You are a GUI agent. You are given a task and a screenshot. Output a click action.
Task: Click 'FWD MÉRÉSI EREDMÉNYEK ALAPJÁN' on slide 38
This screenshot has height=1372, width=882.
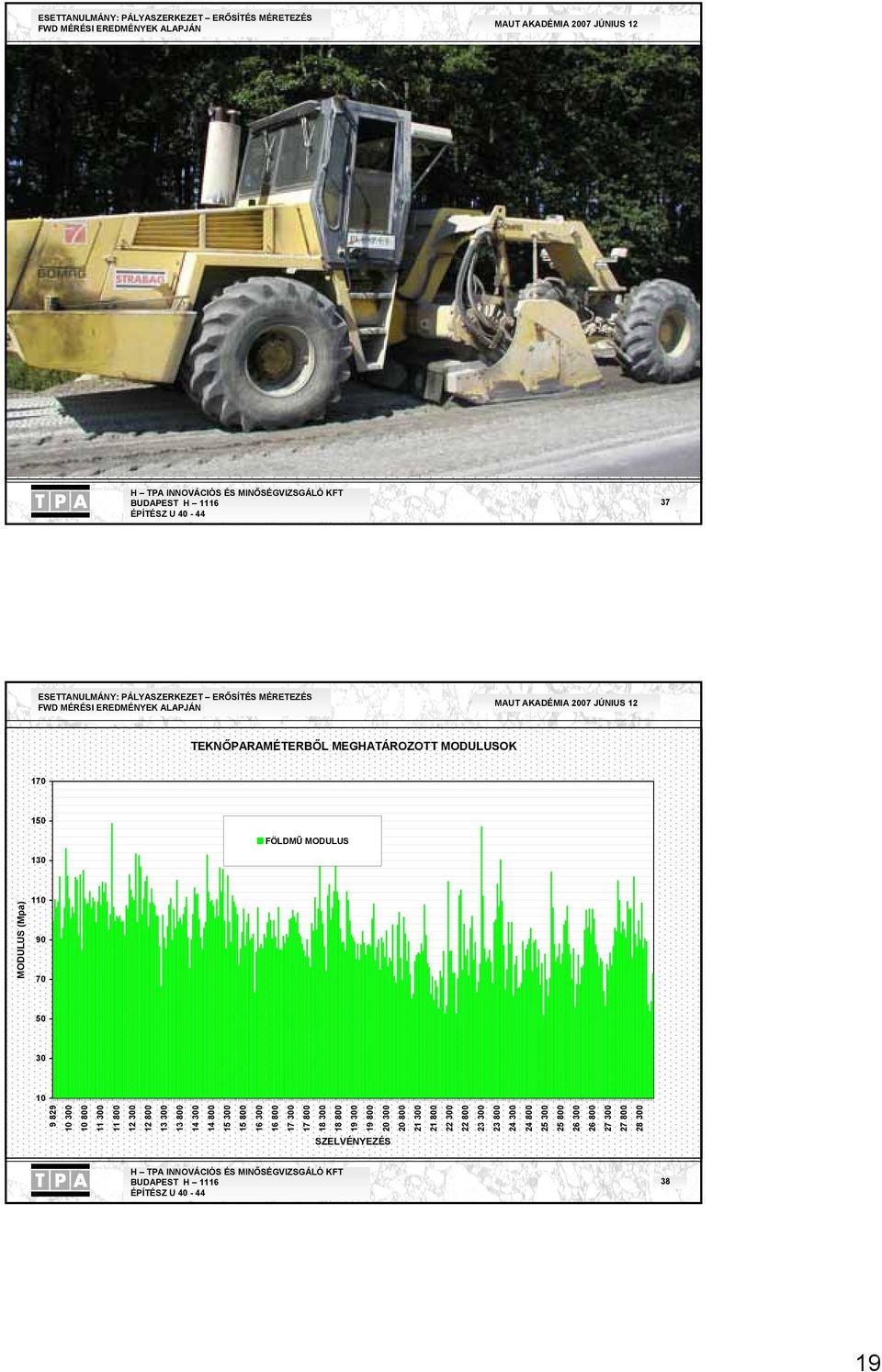(119, 708)
